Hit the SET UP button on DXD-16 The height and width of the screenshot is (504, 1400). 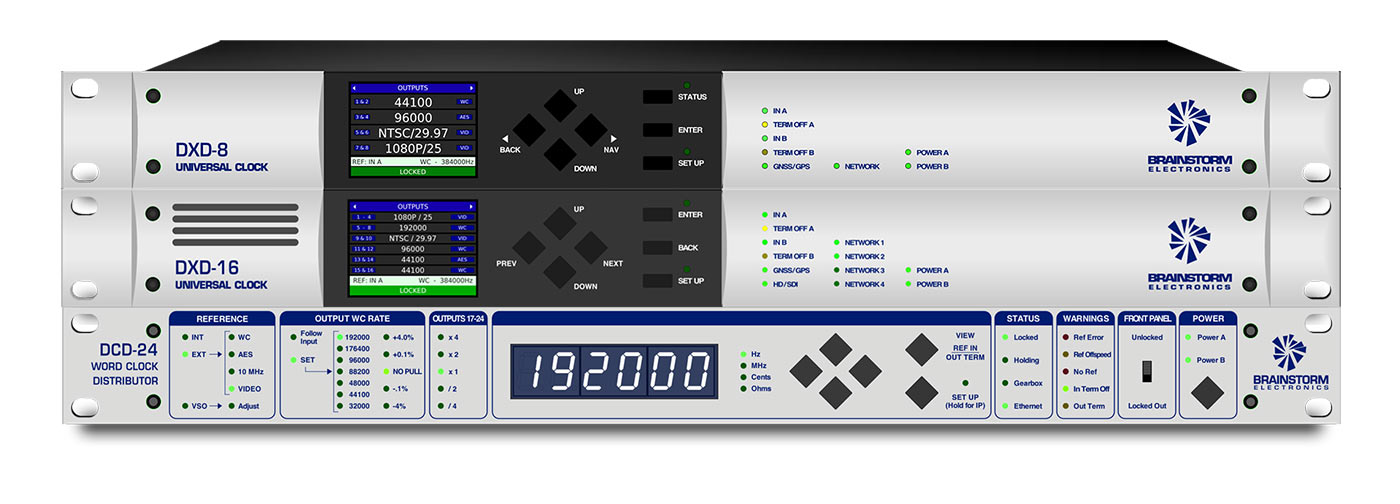657,281
